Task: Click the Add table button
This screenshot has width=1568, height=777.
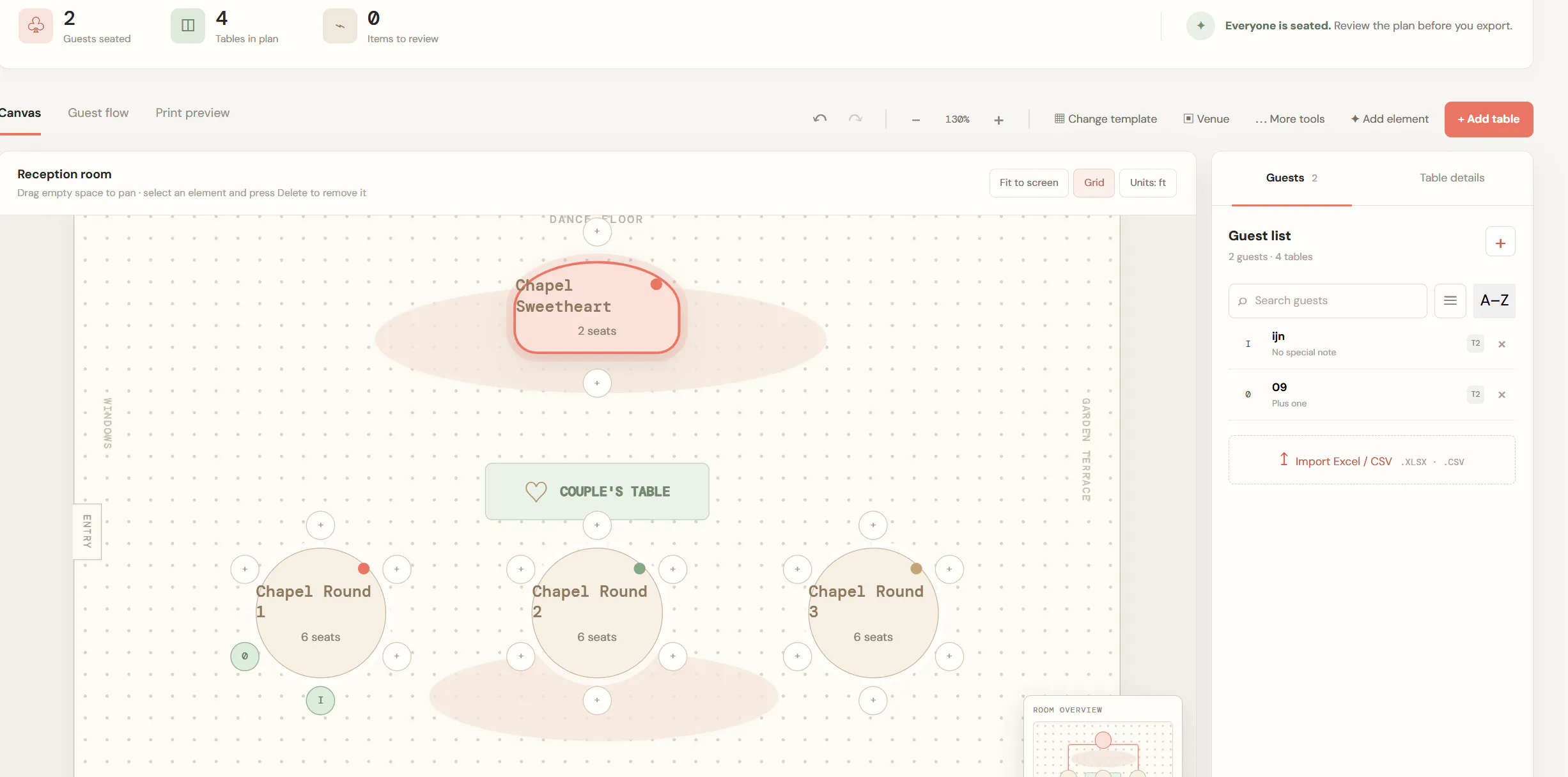Action: coord(1489,119)
